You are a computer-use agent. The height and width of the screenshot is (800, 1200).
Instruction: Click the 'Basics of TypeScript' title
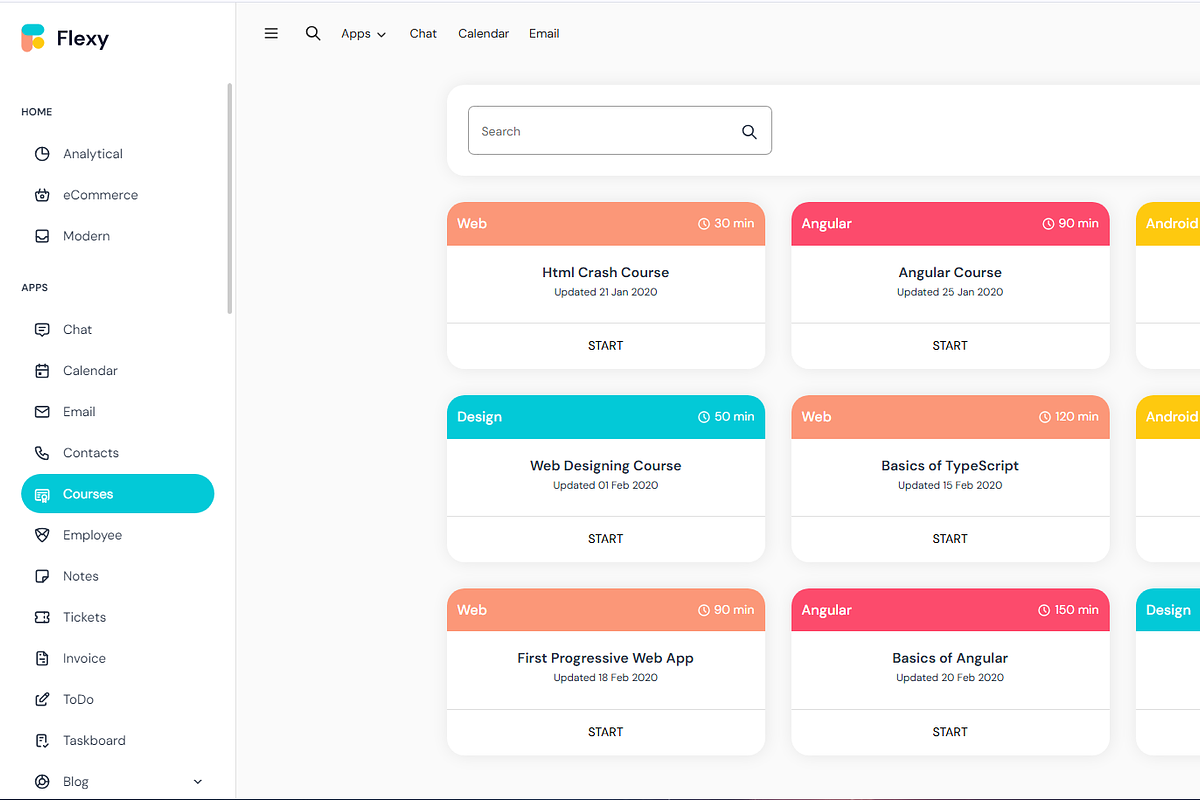950,466
